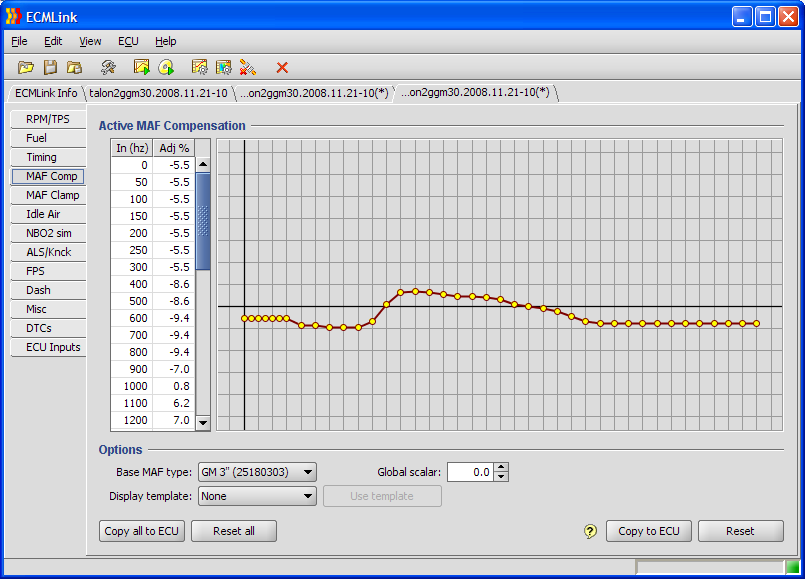Image resolution: width=805 pixels, height=579 pixels.
Task: Click the connector with red X icon
Action: (x=248, y=67)
